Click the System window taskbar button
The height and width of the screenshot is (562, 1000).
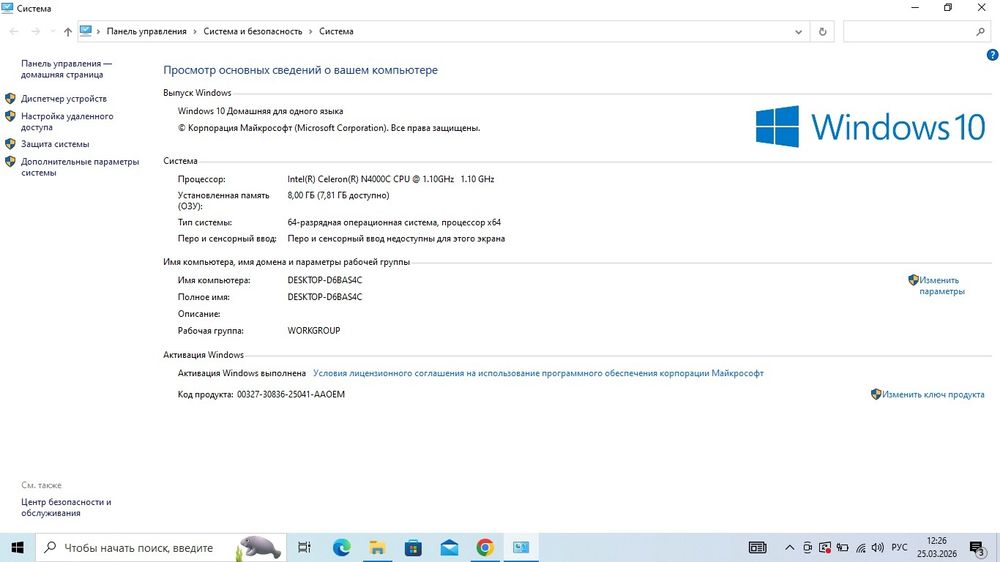(x=521, y=547)
